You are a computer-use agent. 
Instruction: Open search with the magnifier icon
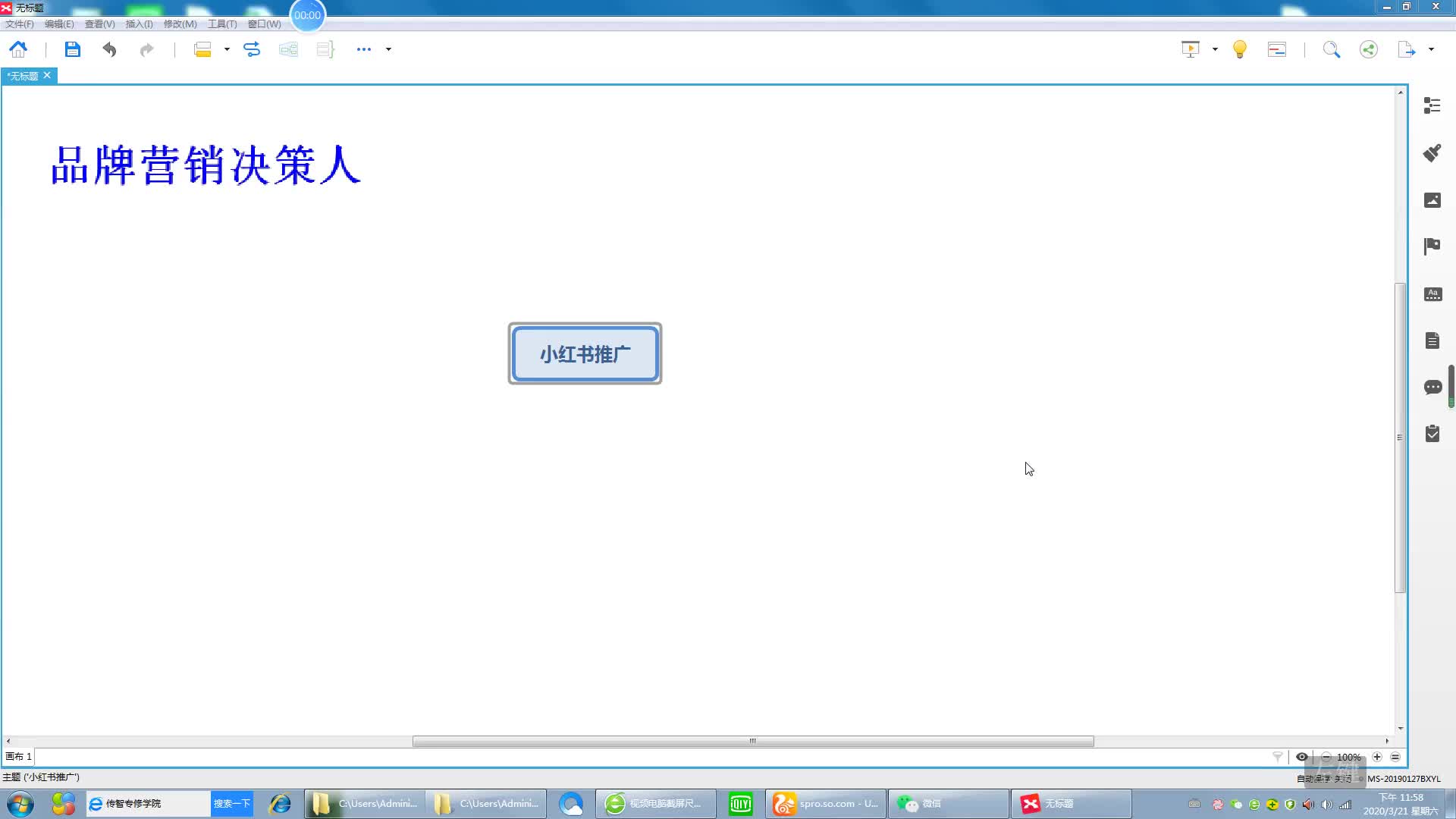point(1332,49)
